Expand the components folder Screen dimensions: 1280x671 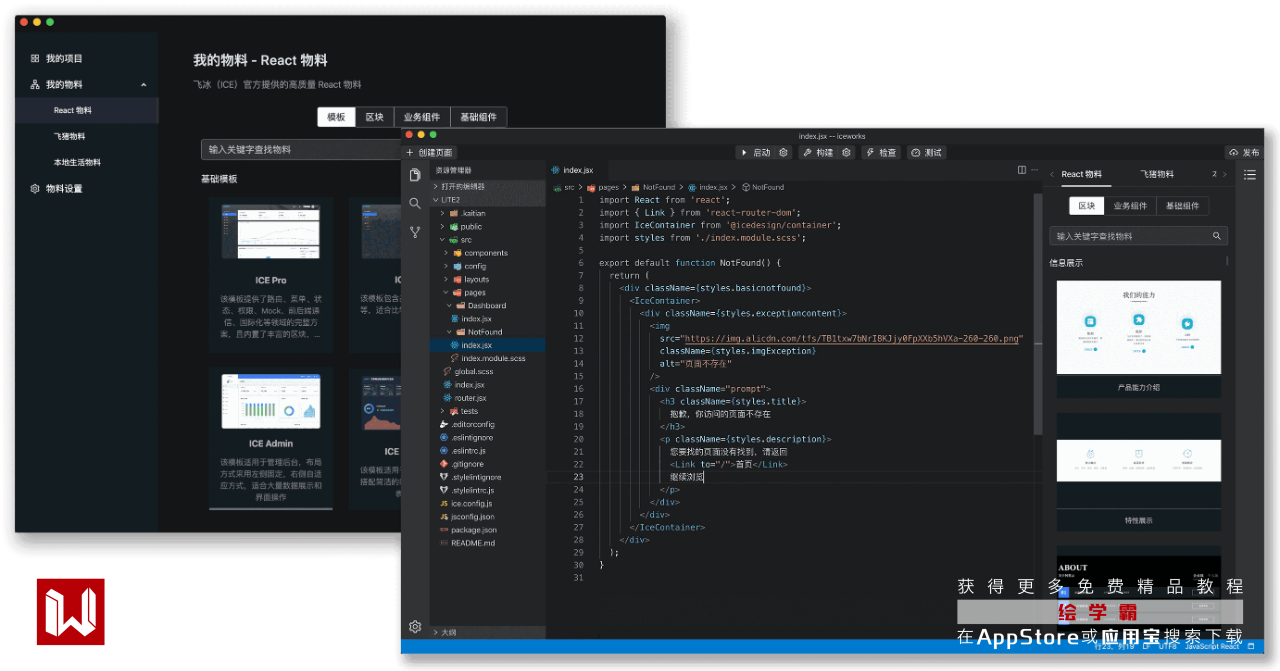[488, 253]
